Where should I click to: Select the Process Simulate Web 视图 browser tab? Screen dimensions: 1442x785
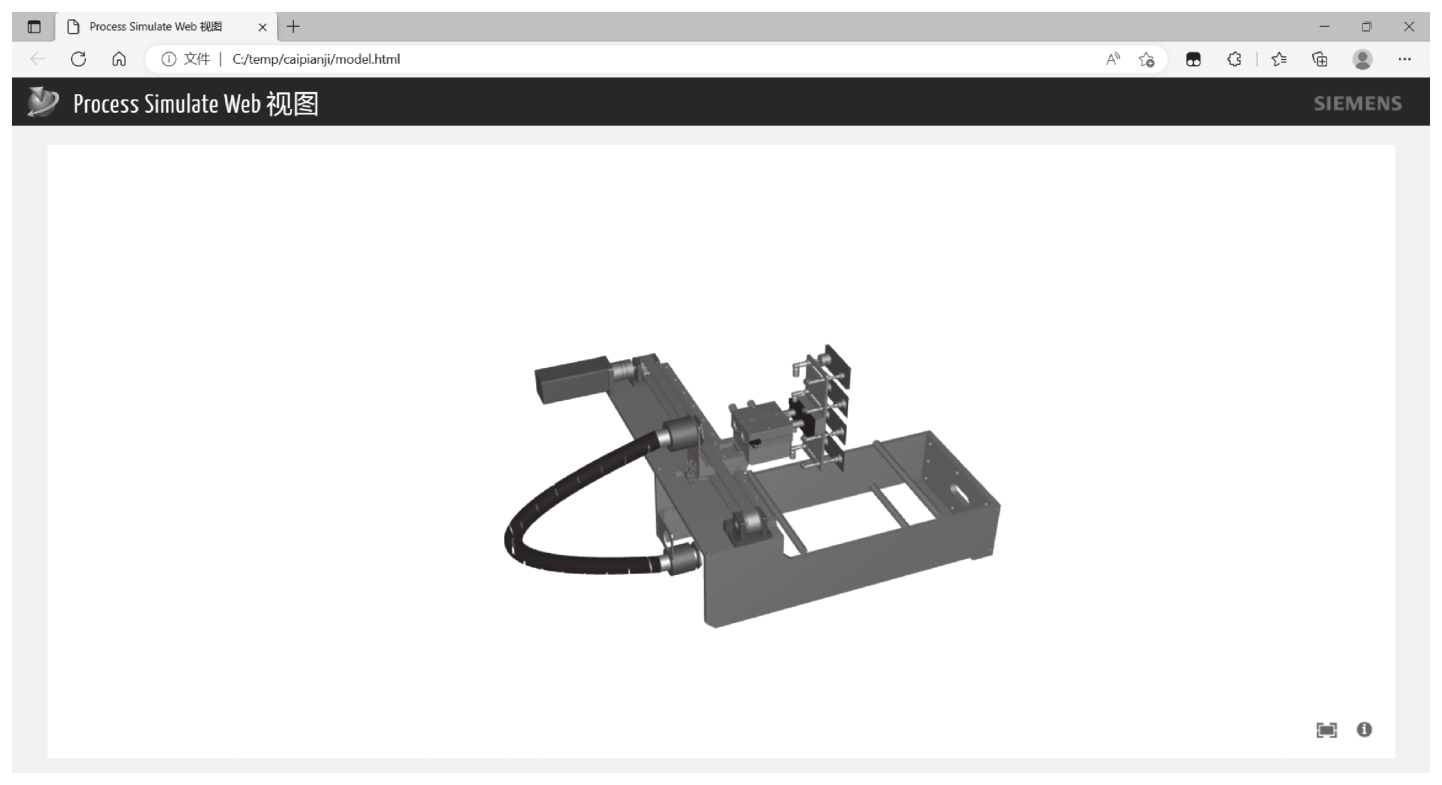coord(167,26)
